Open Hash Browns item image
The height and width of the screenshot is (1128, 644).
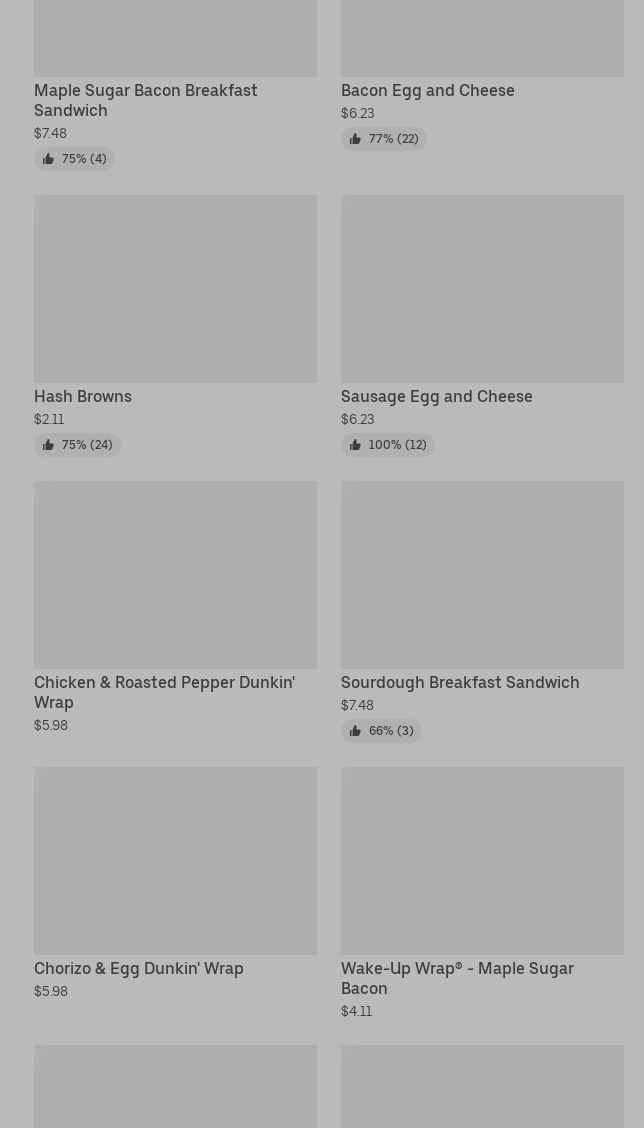[175, 288]
